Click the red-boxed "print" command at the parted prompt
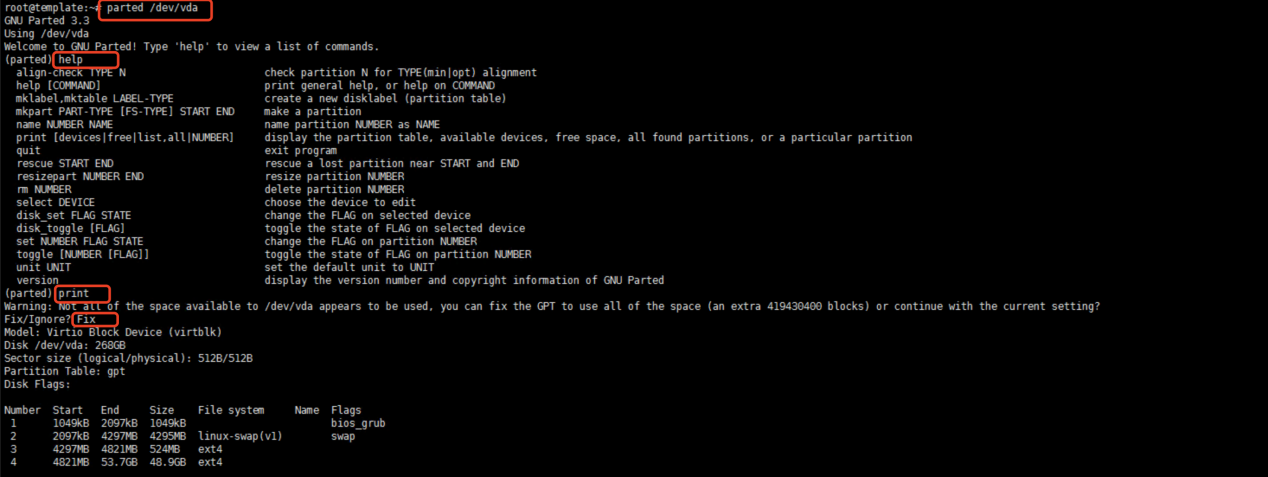The width and height of the screenshot is (1268, 477). [x=74, y=293]
